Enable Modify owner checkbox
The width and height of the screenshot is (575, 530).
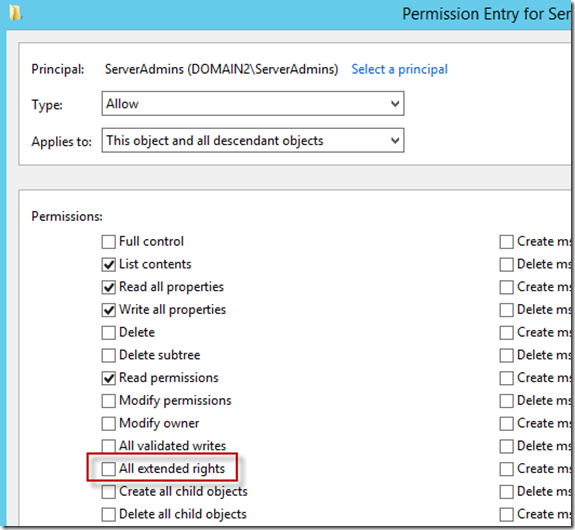point(109,424)
